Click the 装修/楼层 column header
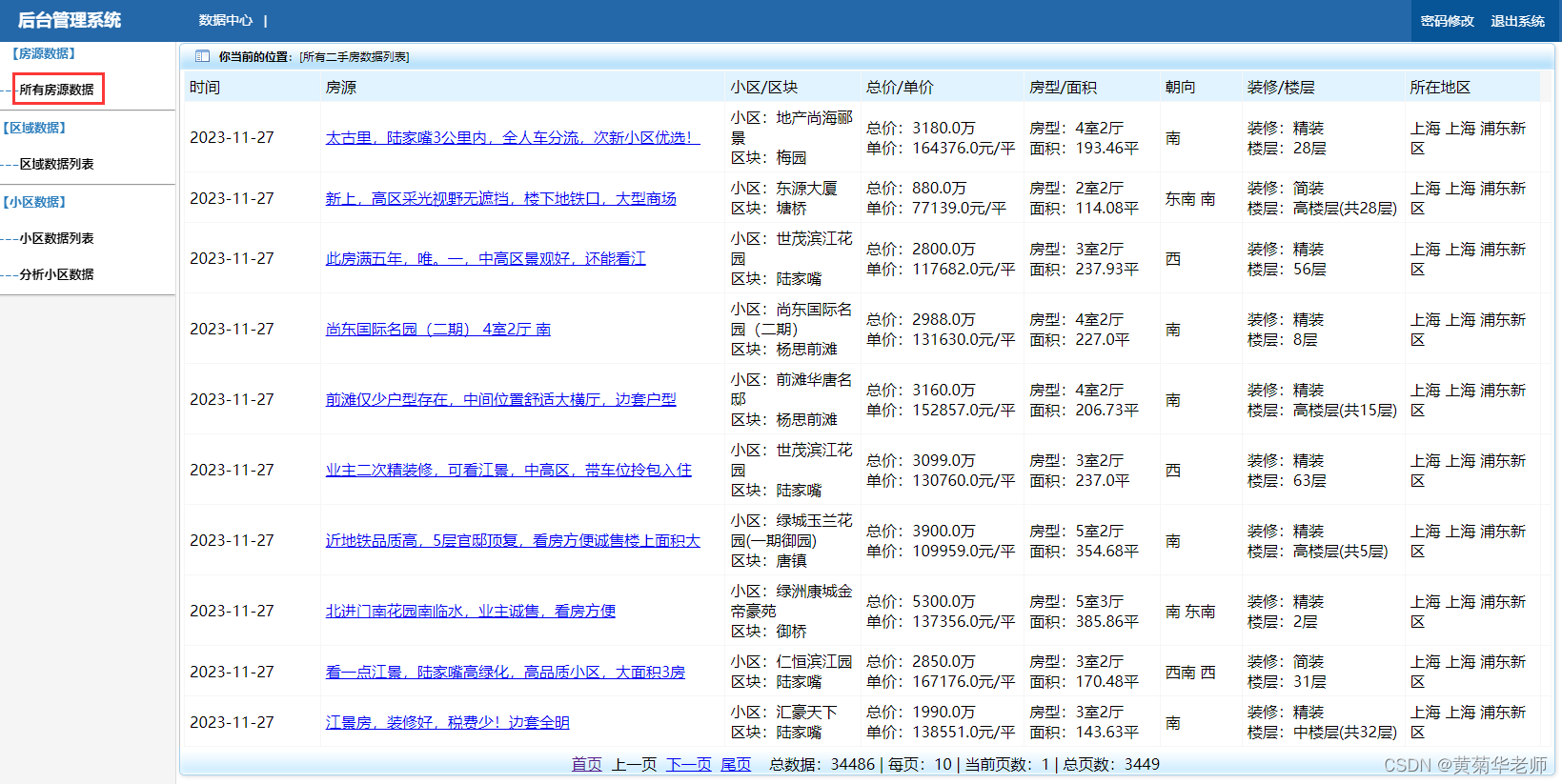Screen dimensions: 1562x784 pos(1281,87)
